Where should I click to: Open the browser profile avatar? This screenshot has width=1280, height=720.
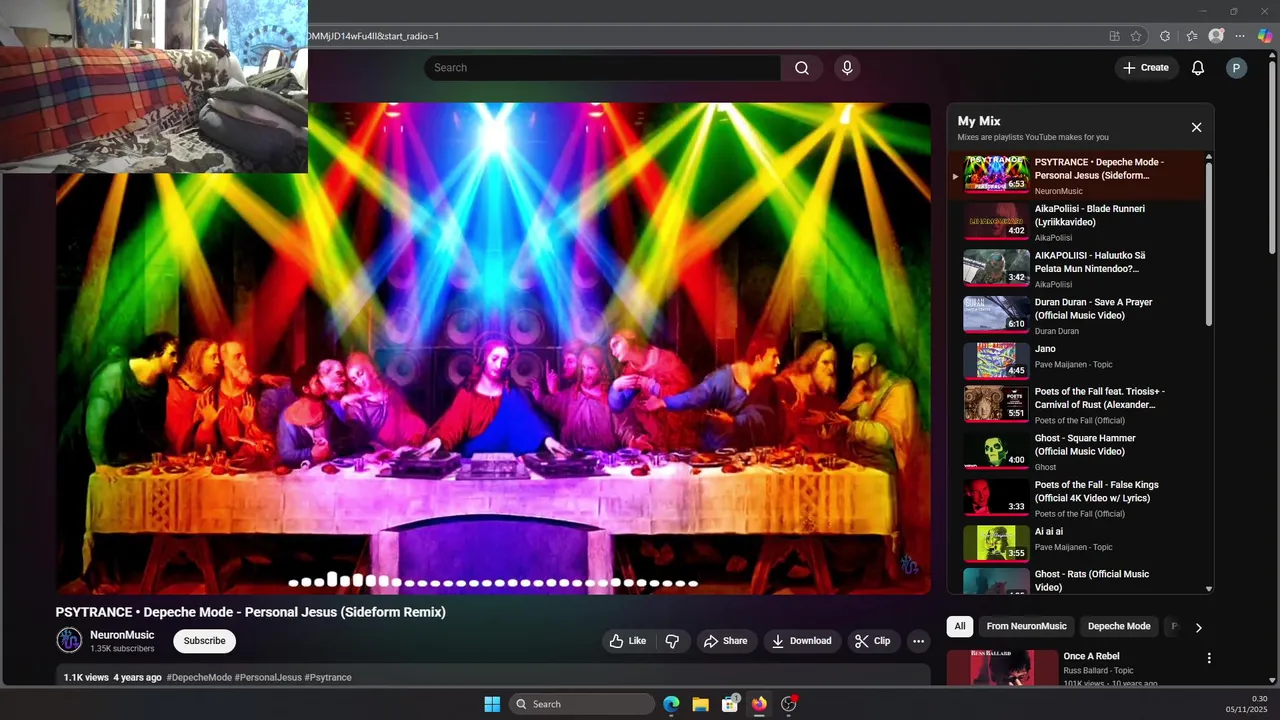[x=1216, y=36]
